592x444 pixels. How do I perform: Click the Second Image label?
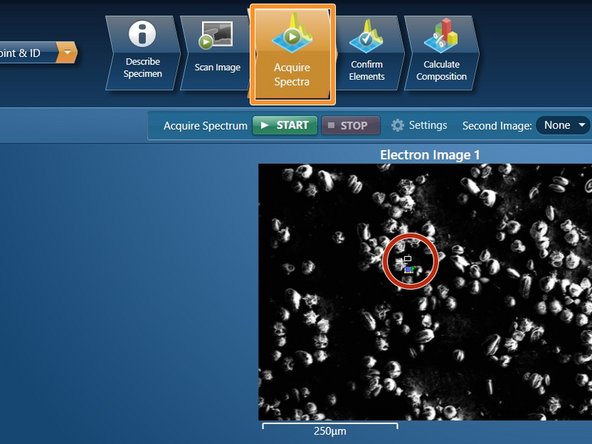[x=497, y=125]
